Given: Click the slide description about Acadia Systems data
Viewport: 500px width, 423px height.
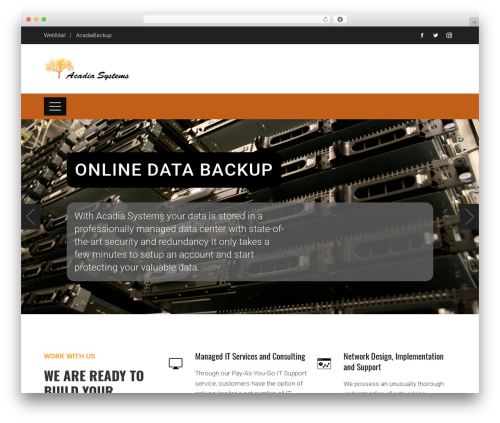Looking at the screenshot, I should (x=179, y=242).
